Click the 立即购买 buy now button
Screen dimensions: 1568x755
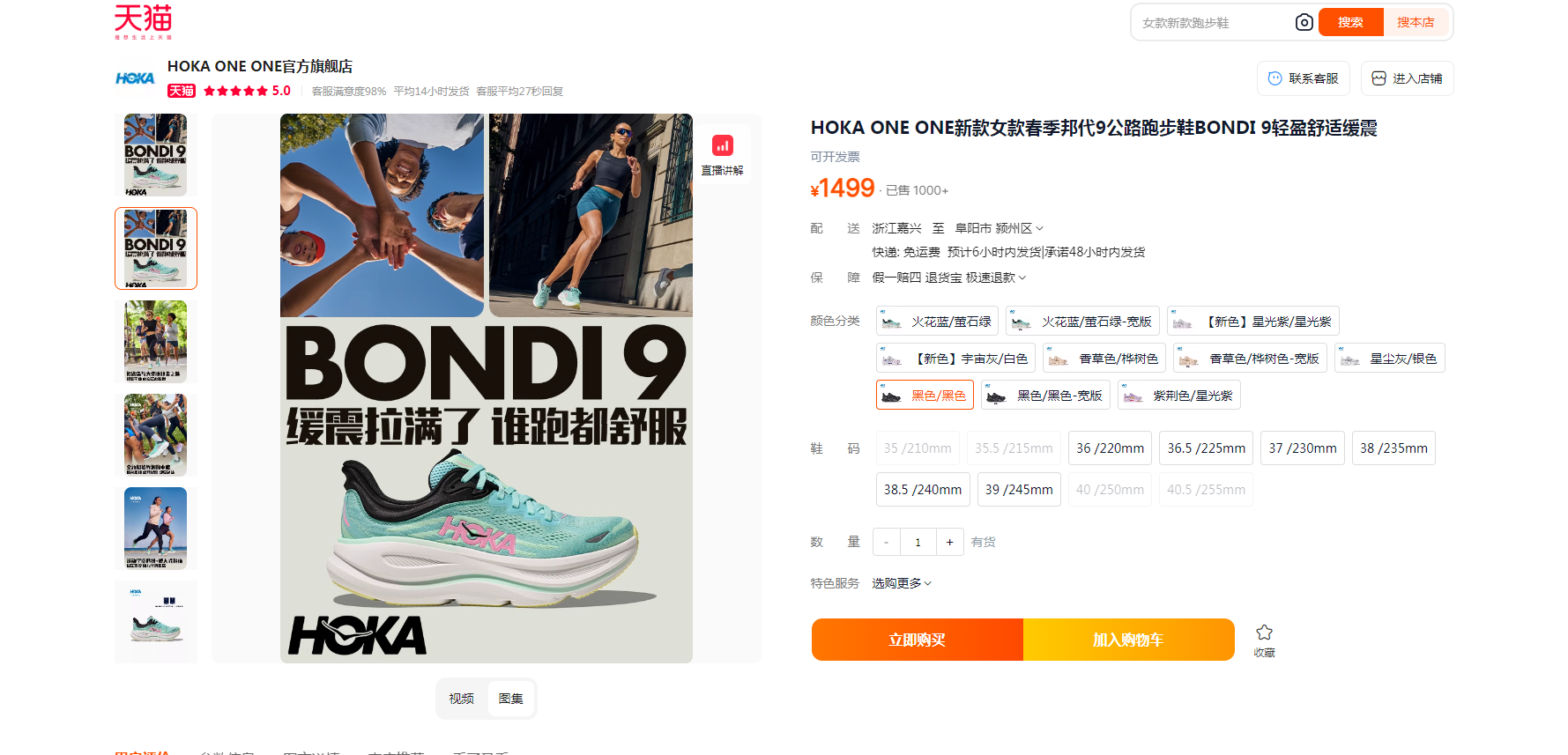[x=918, y=640]
